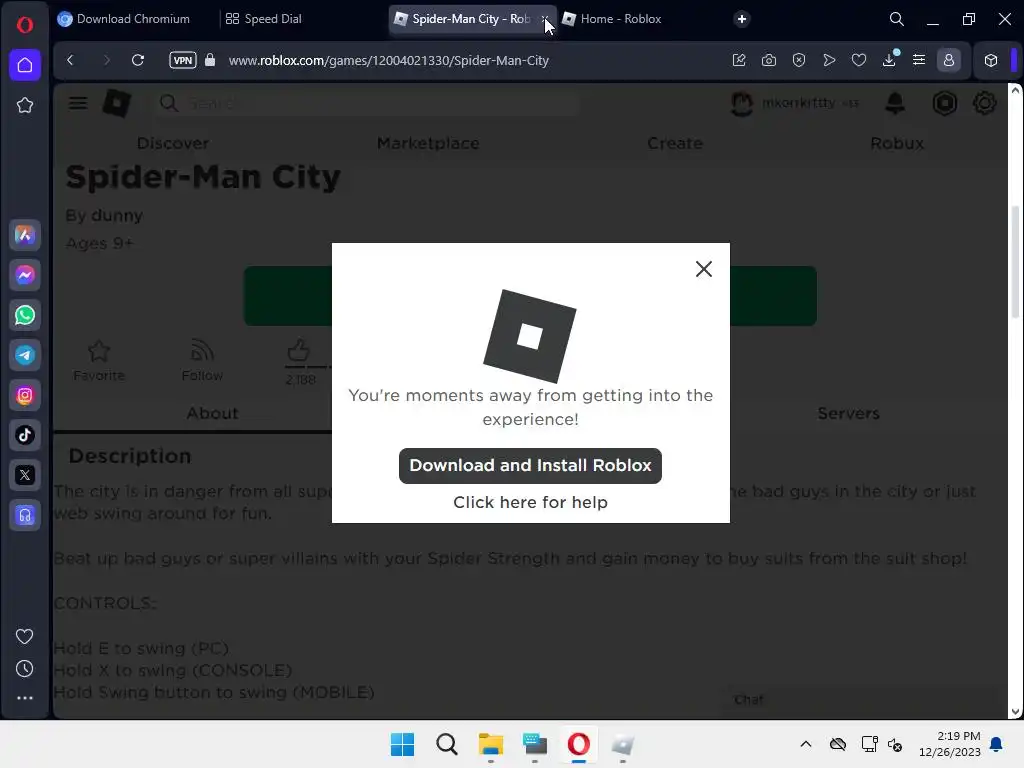This screenshot has height=768, width=1024.
Task: Click Download and Install Roblox button
Action: (x=530, y=466)
